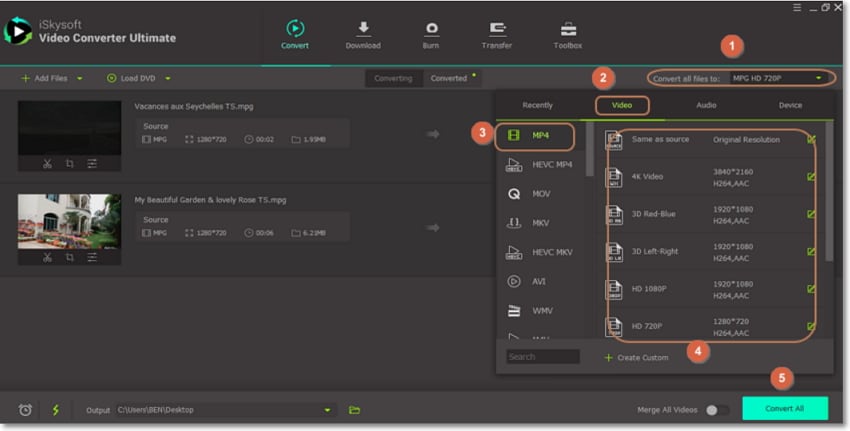Open the Burn section
Screen dimensions: 850x431
point(431,35)
